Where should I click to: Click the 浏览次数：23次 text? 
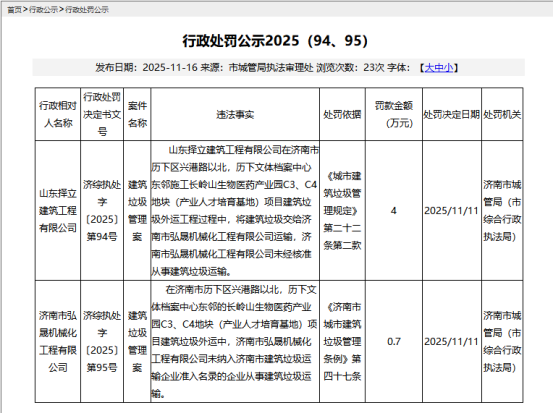pos(350,67)
